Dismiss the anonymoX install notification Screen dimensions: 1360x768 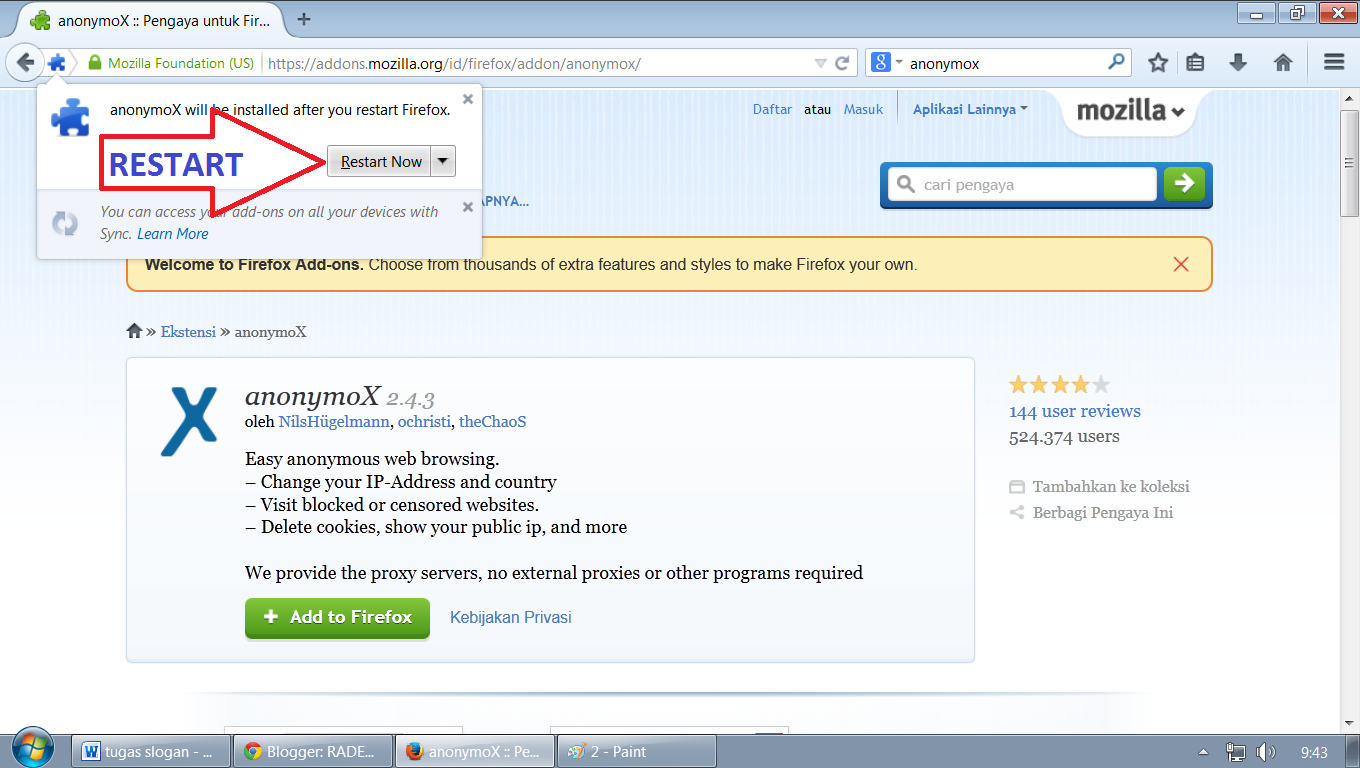pyautogui.click(x=468, y=100)
